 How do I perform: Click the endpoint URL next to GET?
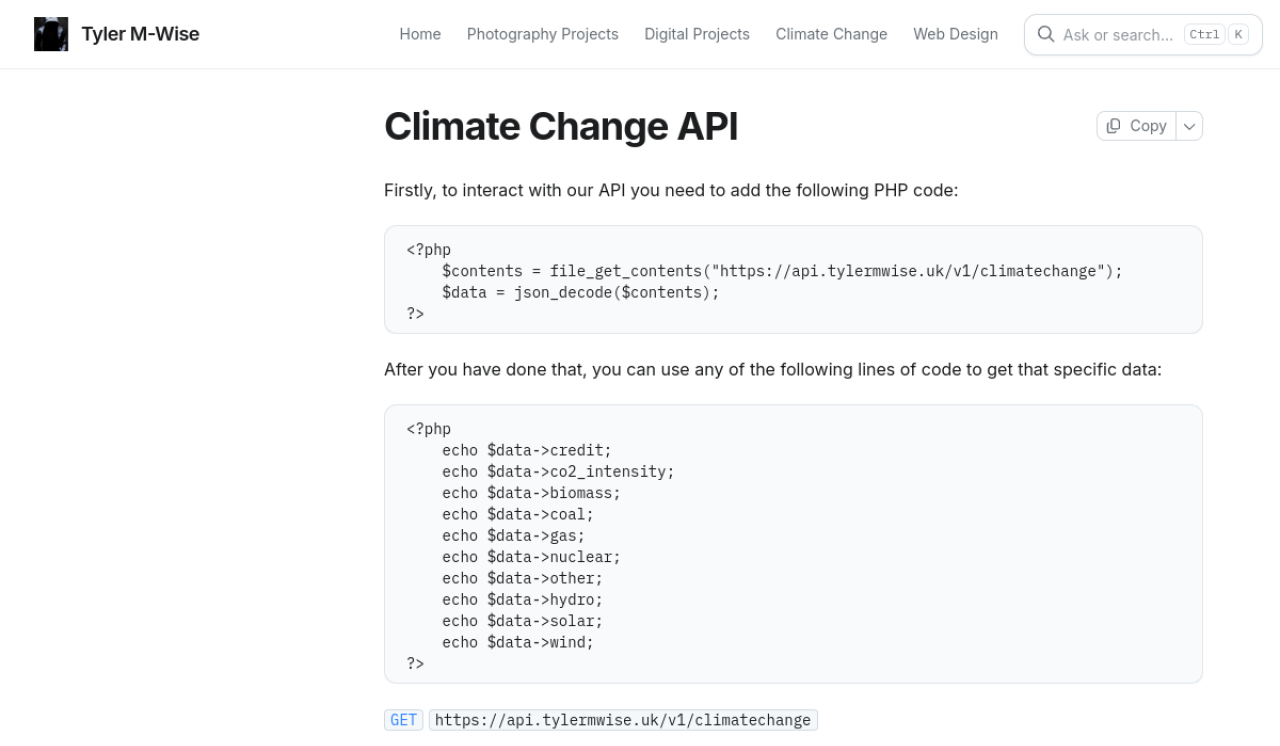coord(622,720)
